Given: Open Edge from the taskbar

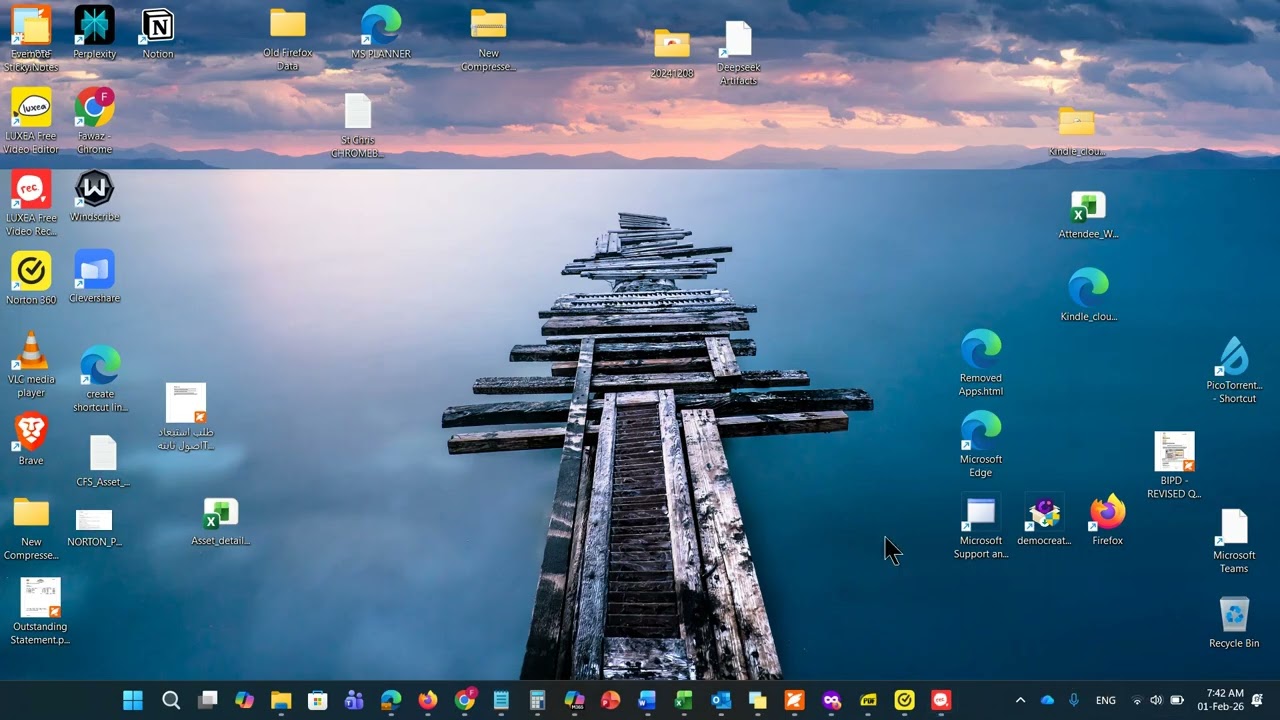Looking at the screenshot, I should point(391,701).
